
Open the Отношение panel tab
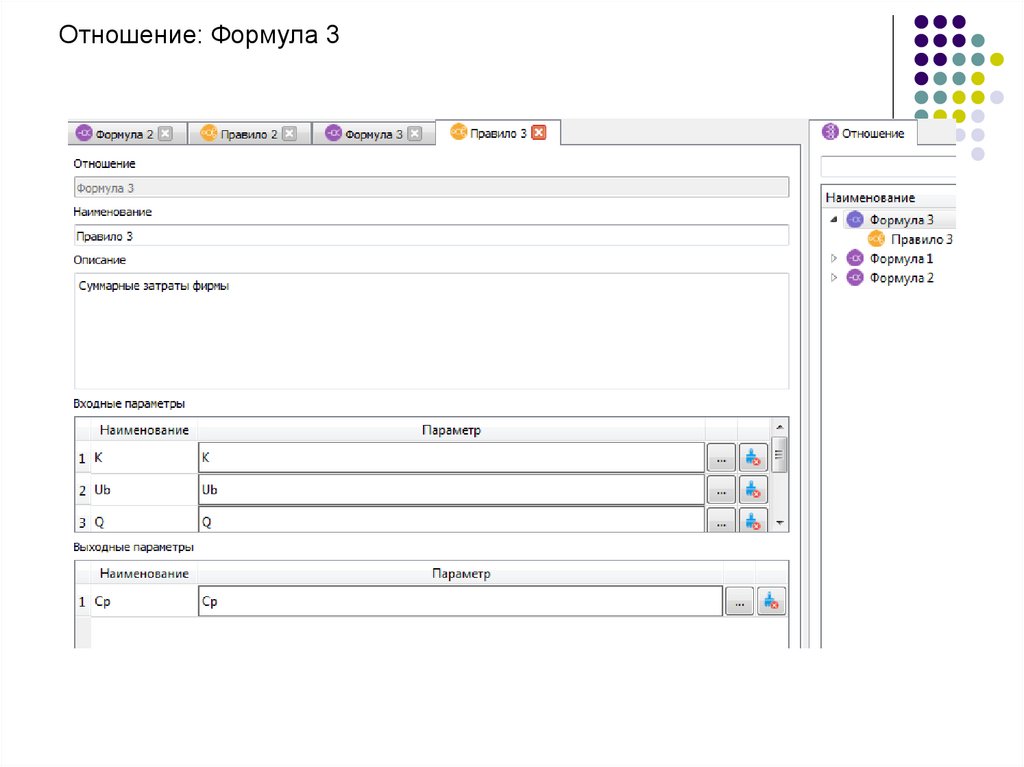click(x=863, y=133)
